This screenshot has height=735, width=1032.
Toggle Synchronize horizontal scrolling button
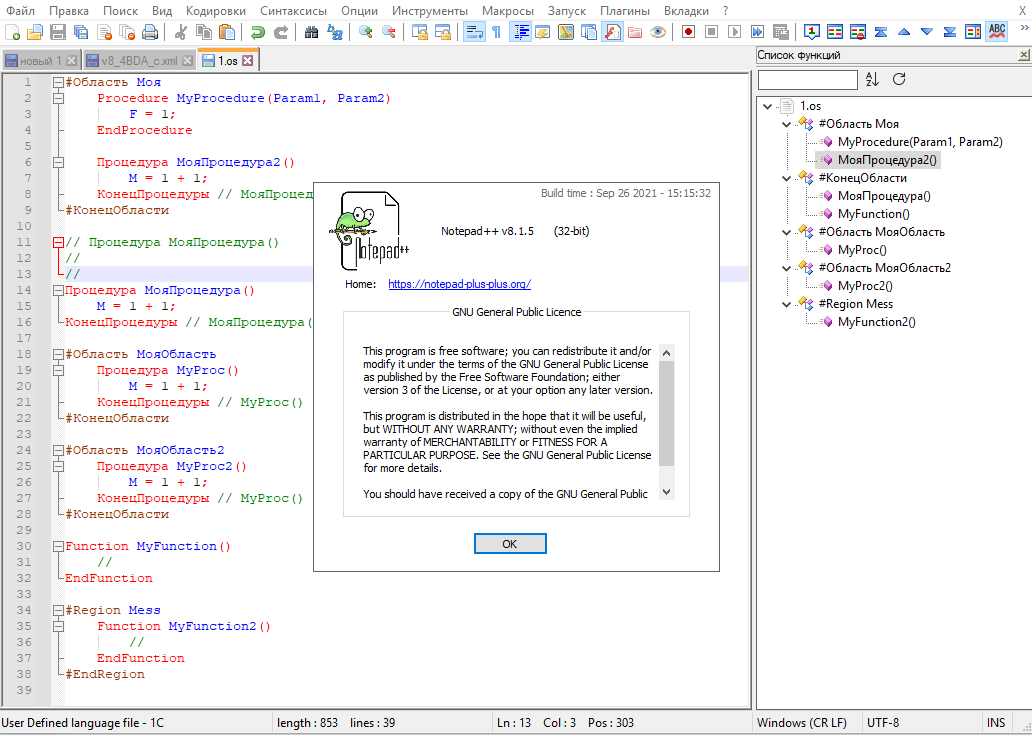pos(443,32)
